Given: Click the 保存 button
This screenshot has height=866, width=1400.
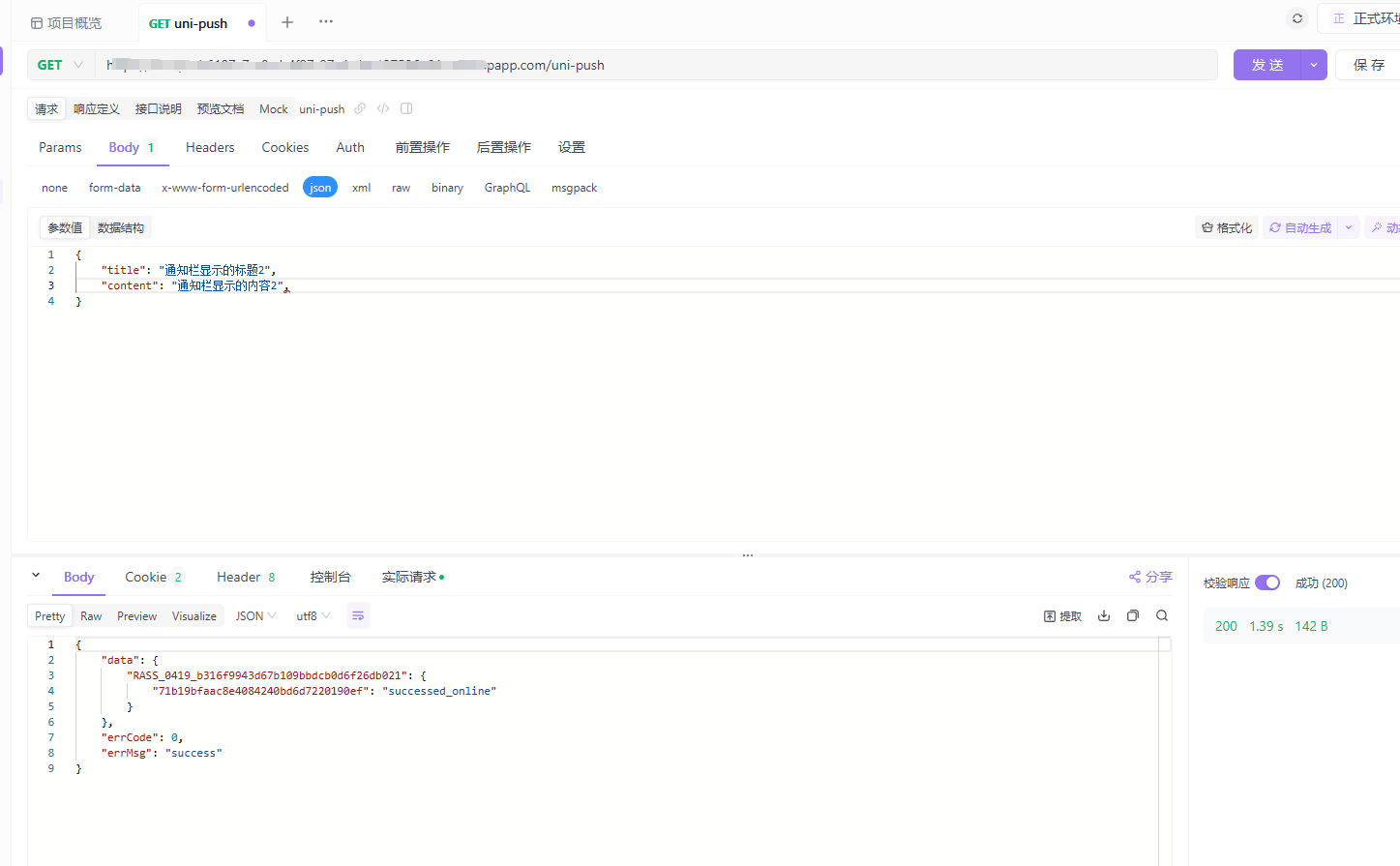Looking at the screenshot, I should click(1368, 65).
